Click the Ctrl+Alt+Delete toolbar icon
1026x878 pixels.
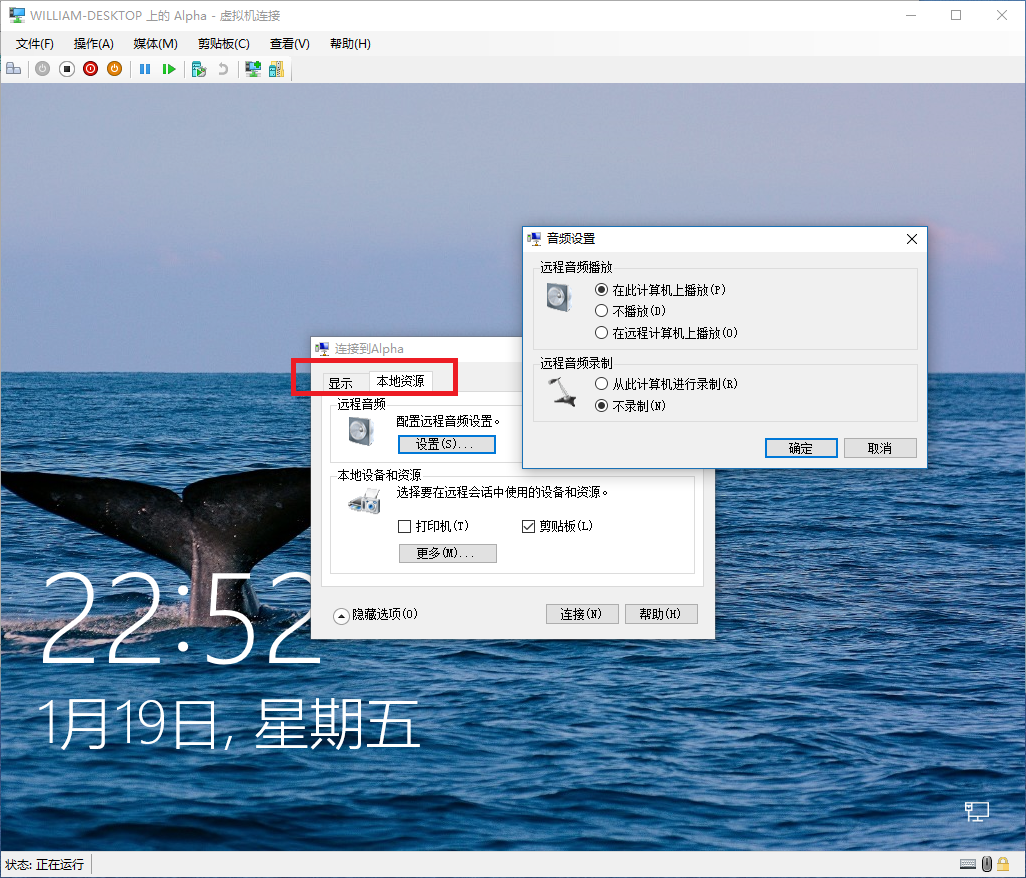click(x=13, y=68)
